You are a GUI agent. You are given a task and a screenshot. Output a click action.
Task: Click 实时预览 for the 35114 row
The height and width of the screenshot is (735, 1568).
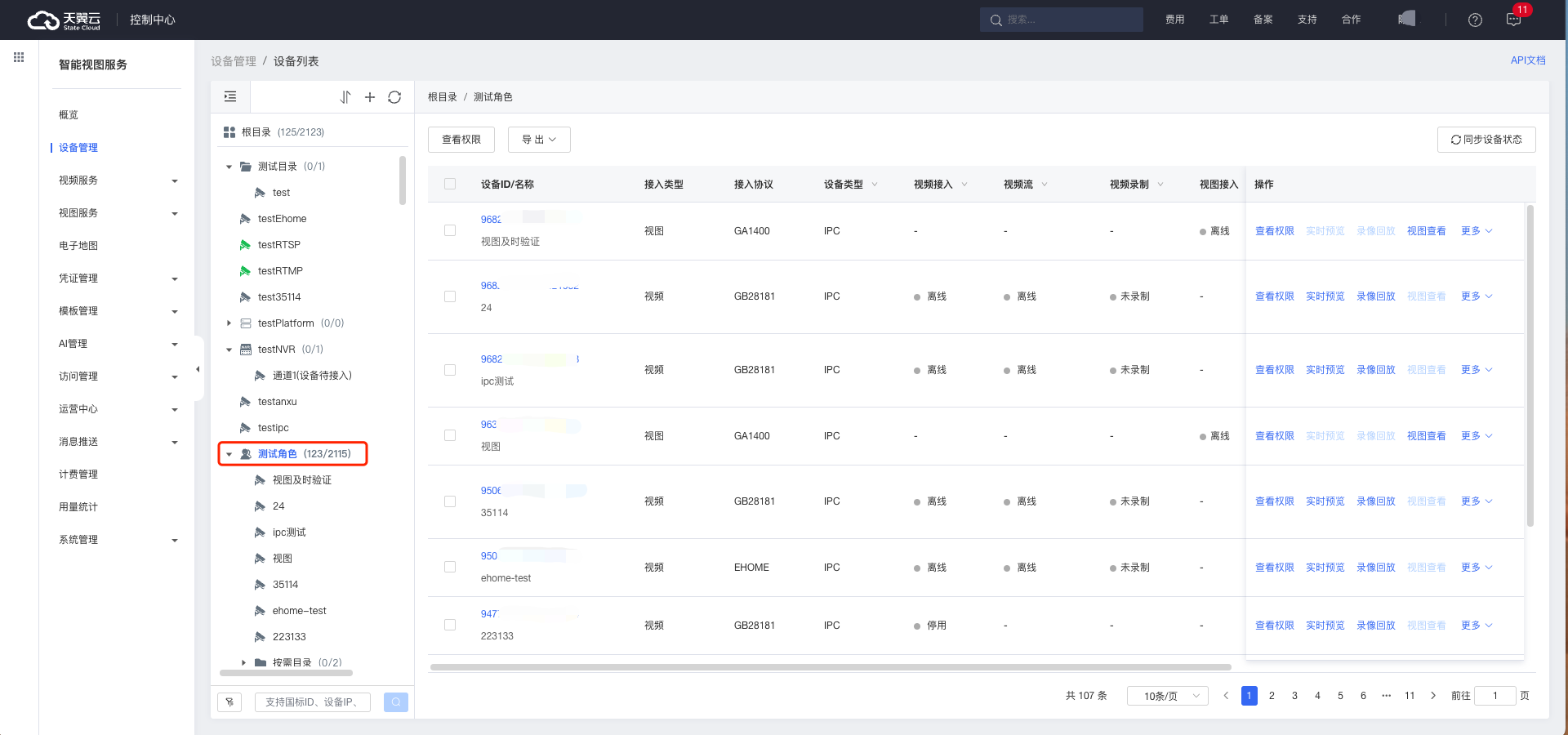(x=1325, y=501)
